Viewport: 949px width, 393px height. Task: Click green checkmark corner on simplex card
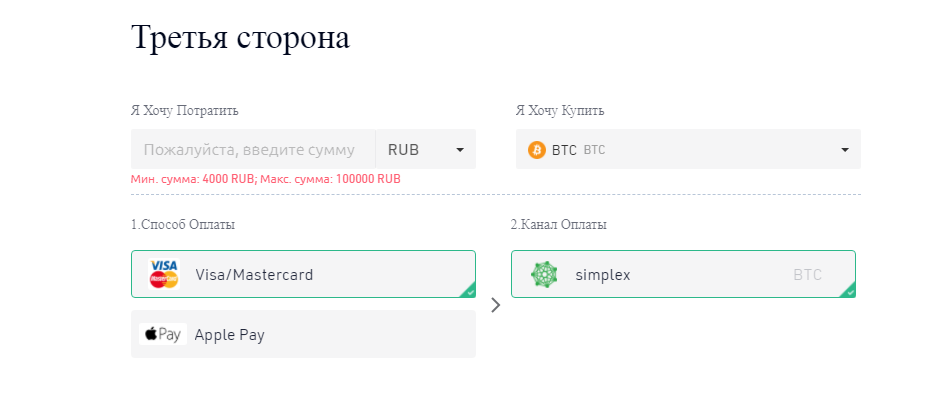tap(849, 291)
